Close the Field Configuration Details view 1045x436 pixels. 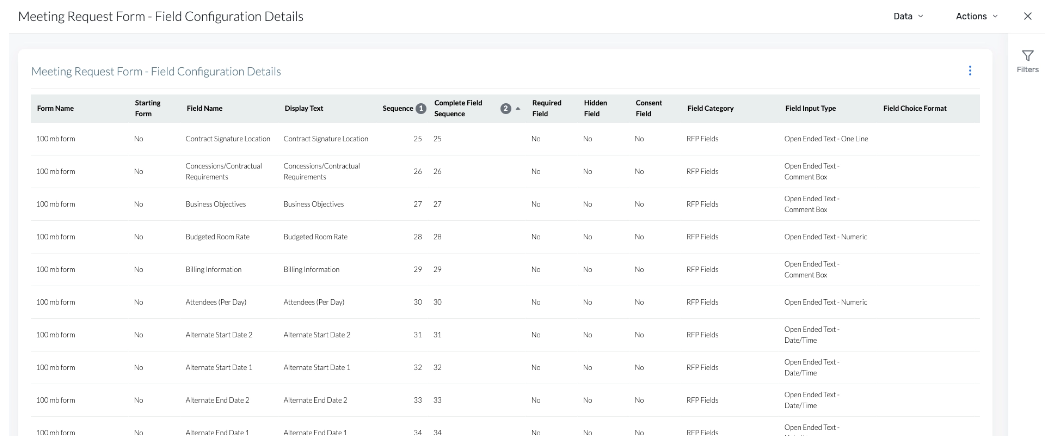(1027, 16)
